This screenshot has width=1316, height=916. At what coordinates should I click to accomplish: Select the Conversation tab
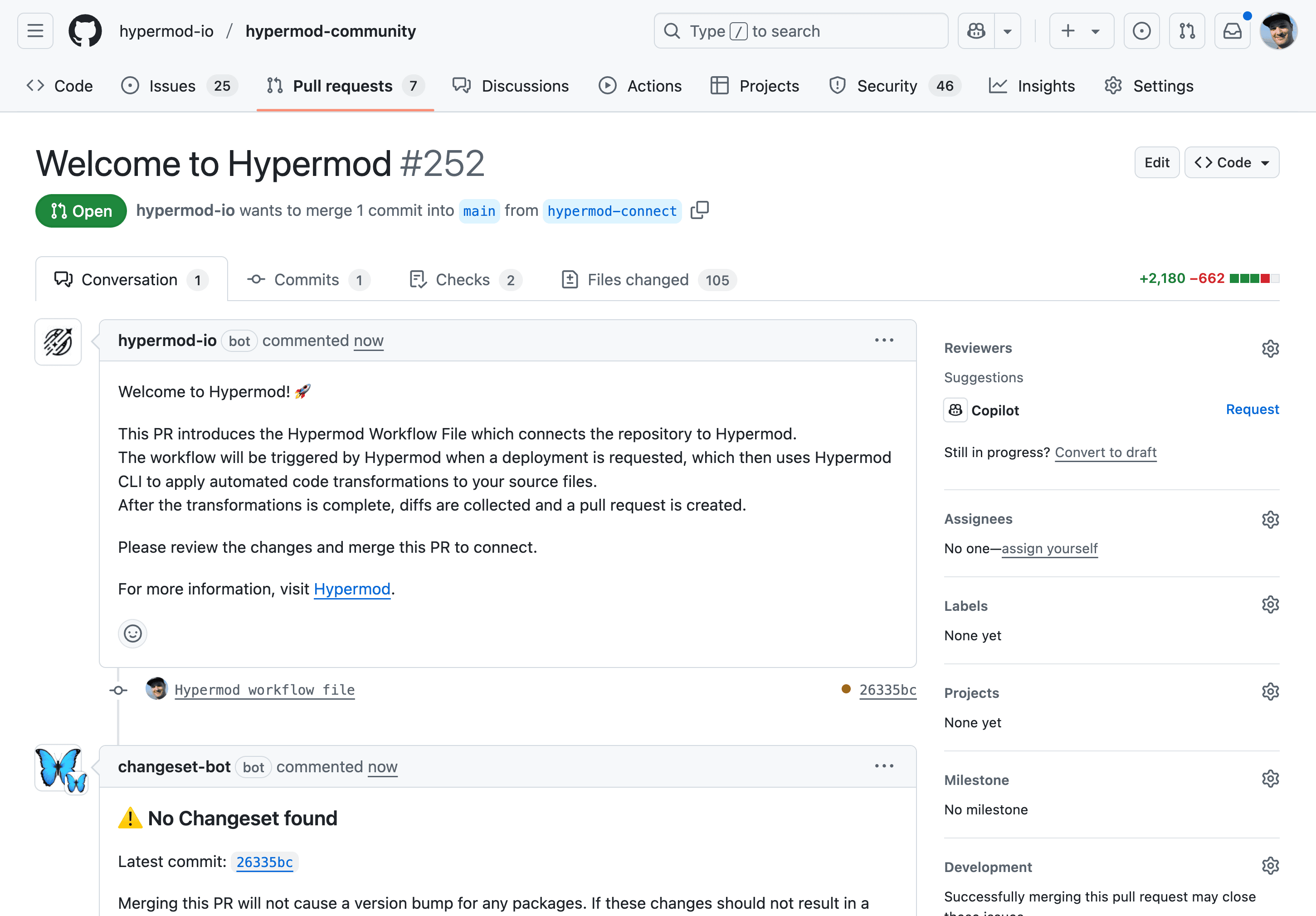[131, 279]
